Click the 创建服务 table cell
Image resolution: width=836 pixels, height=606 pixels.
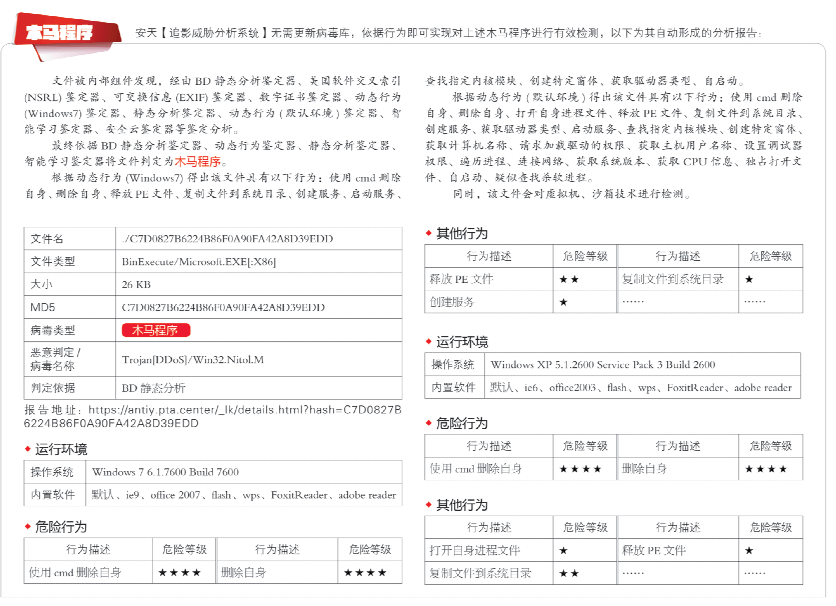pos(489,302)
